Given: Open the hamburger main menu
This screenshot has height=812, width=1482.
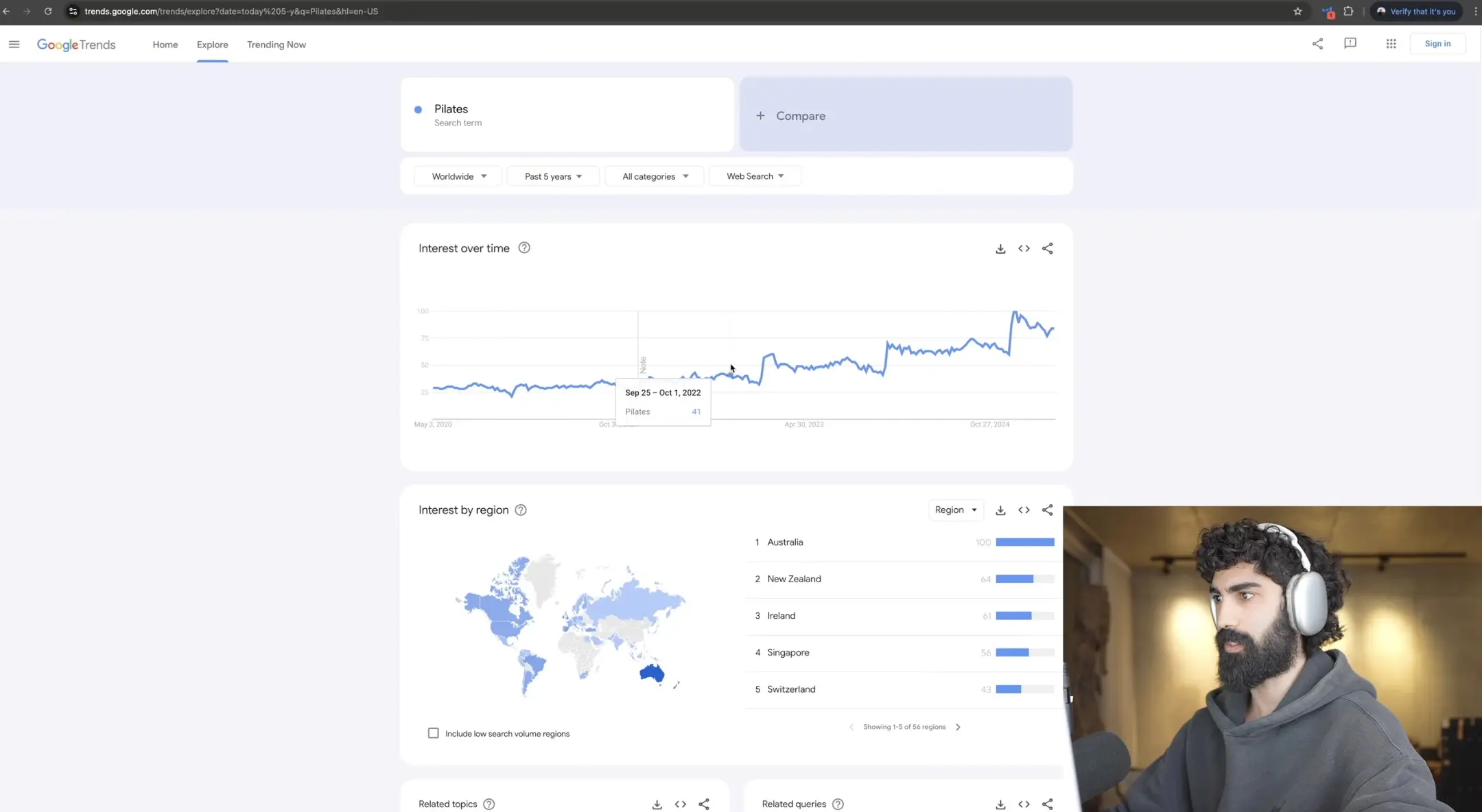Looking at the screenshot, I should coord(14,45).
